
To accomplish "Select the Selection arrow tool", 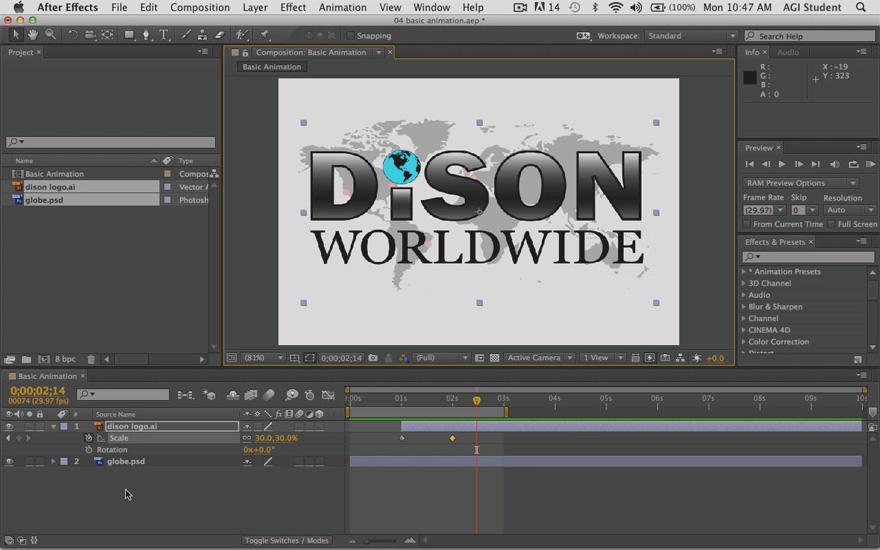I will coord(16,35).
